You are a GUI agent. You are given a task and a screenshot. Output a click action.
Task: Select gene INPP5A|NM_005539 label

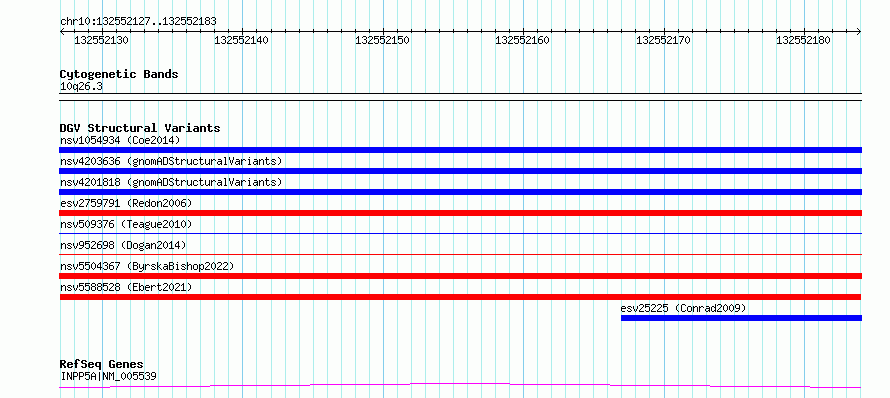[108, 376]
